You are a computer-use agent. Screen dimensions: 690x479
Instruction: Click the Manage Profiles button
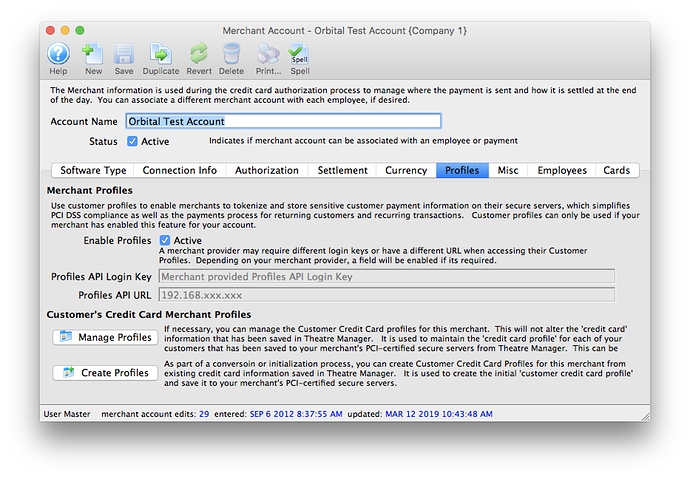(x=105, y=337)
